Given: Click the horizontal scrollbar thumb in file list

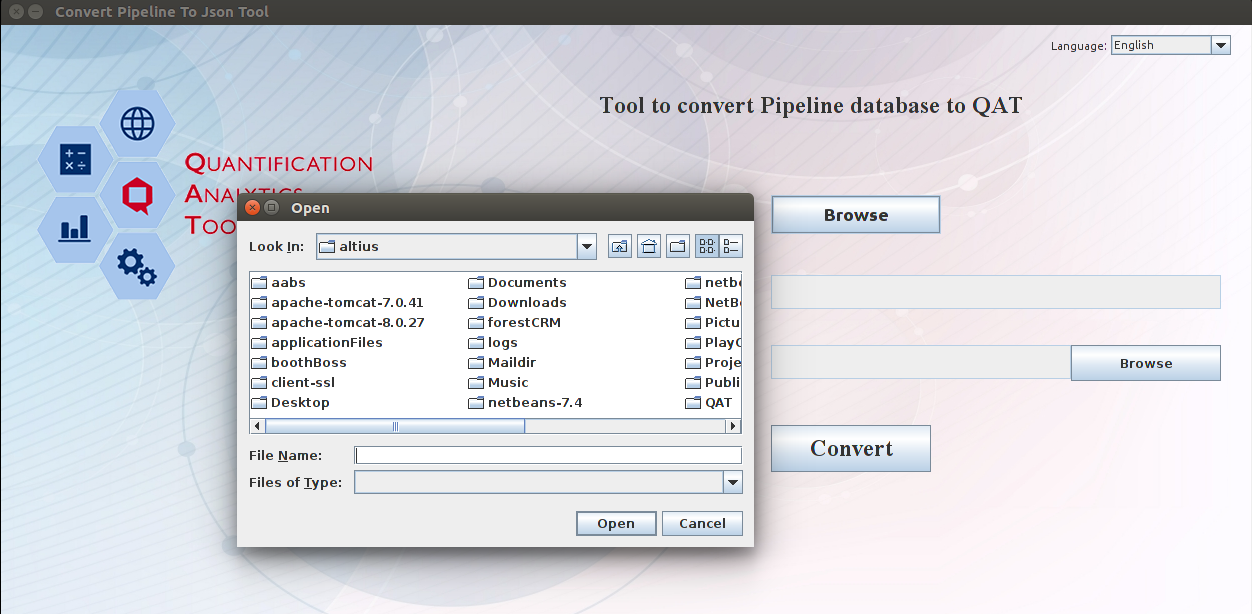Looking at the screenshot, I should tap(394, 426).
